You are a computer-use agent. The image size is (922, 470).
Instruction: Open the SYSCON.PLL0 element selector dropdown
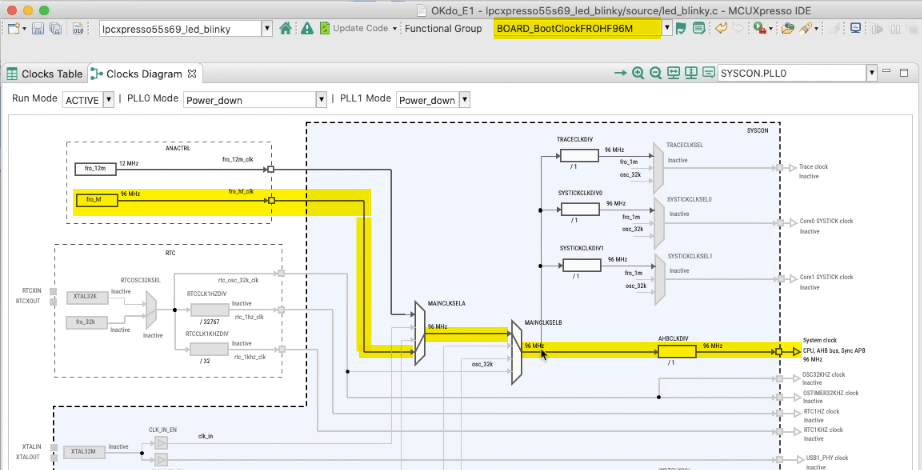click(x=872, y=73)
